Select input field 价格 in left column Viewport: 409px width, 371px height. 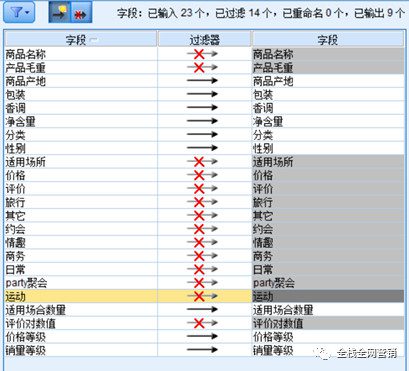[x=80, y=175]
